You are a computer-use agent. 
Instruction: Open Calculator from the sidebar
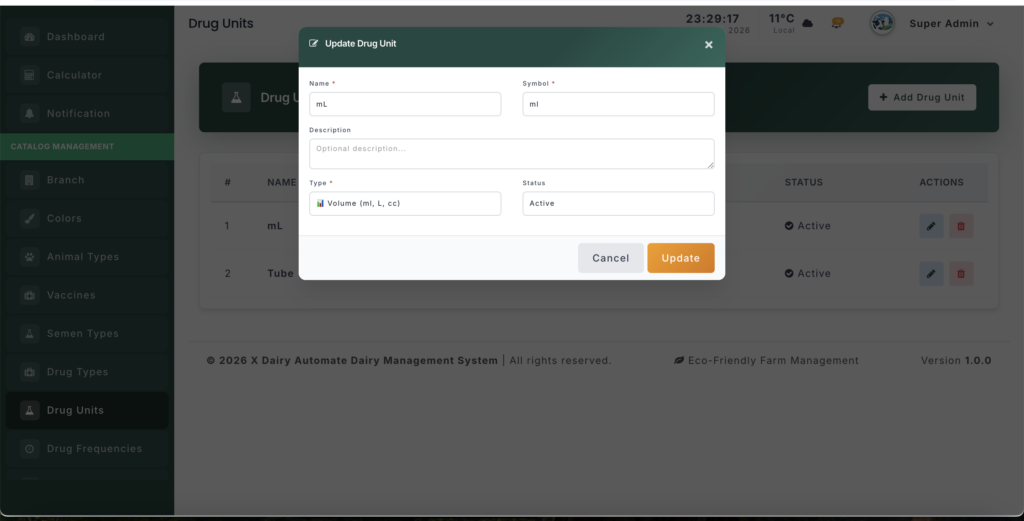74,75
